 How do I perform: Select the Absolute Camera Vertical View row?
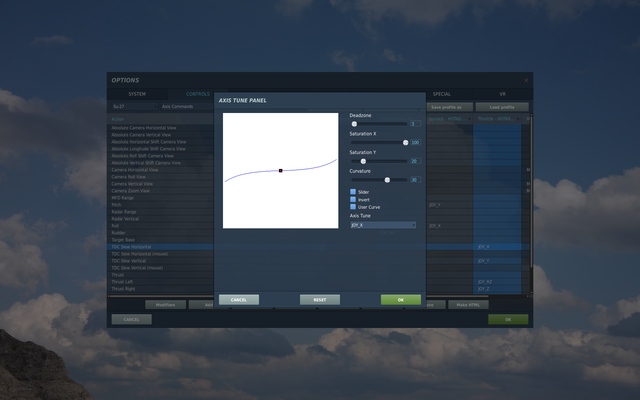(160, 135)
